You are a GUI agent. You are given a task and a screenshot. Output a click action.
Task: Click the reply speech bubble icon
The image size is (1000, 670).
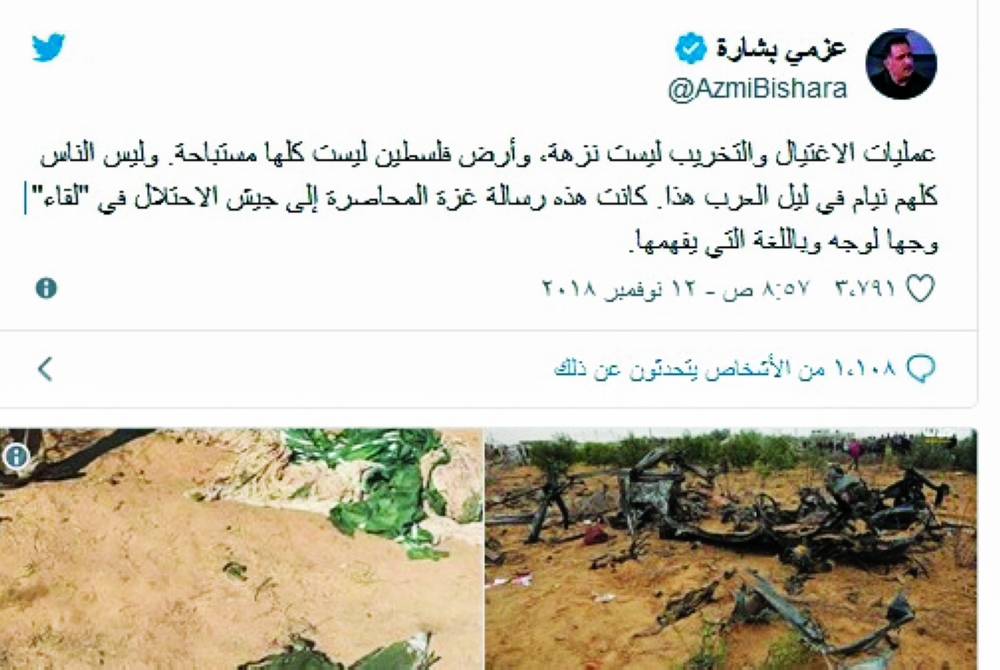pos(921,368)
